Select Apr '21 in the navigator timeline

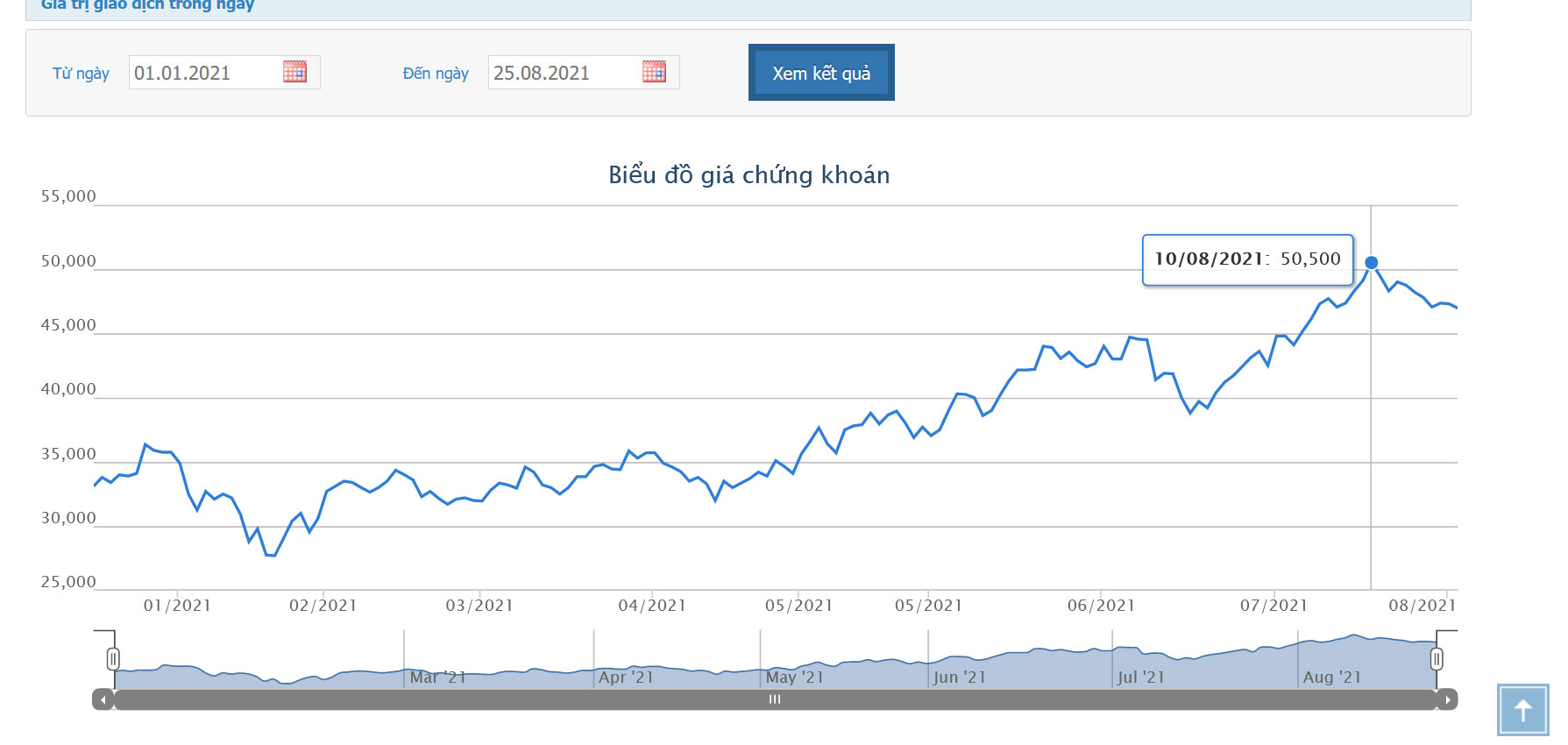pyautogui.click(x=626, y=678)
